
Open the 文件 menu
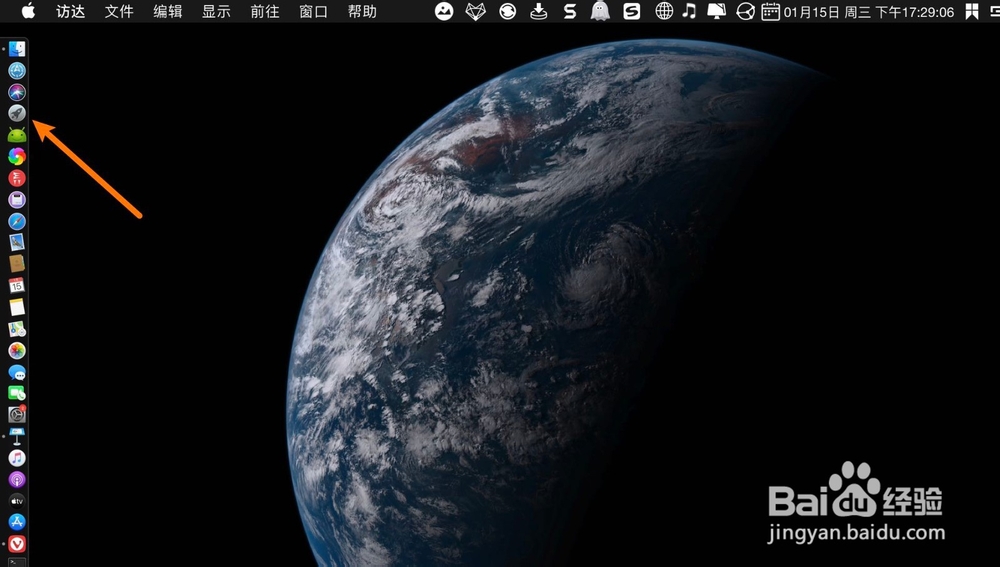[119, 11]
